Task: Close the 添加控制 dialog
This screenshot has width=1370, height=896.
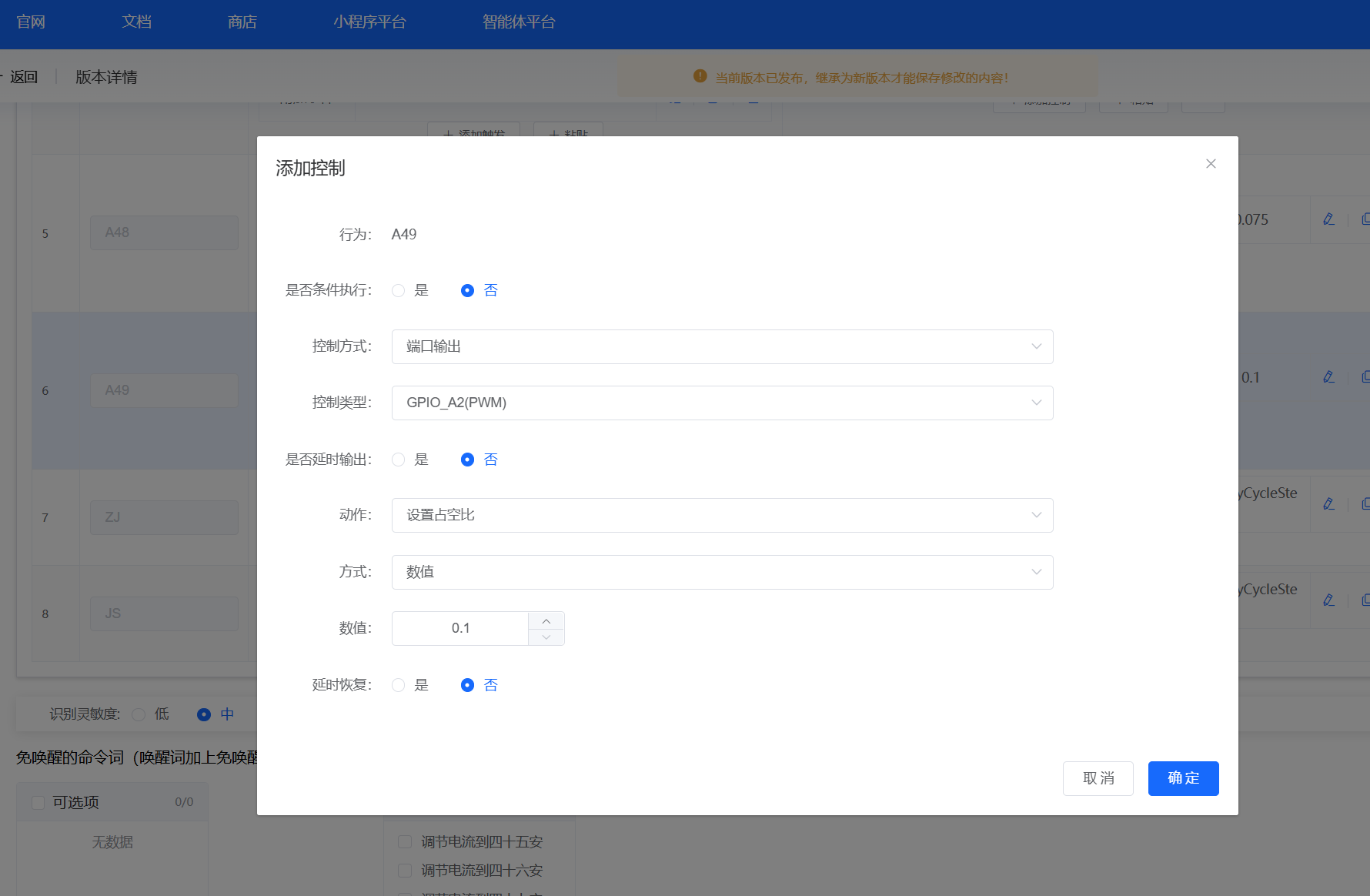Action: (x=1211, y=163)
